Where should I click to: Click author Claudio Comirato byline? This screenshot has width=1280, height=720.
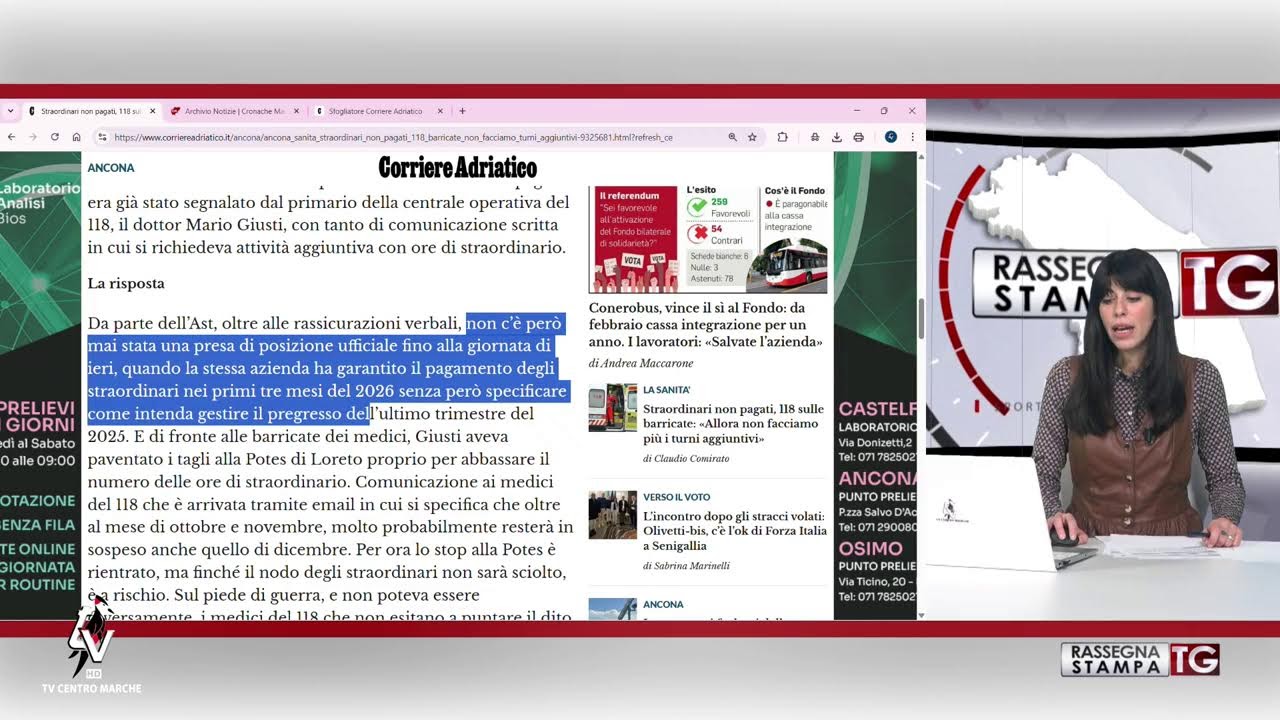(686, 458)
